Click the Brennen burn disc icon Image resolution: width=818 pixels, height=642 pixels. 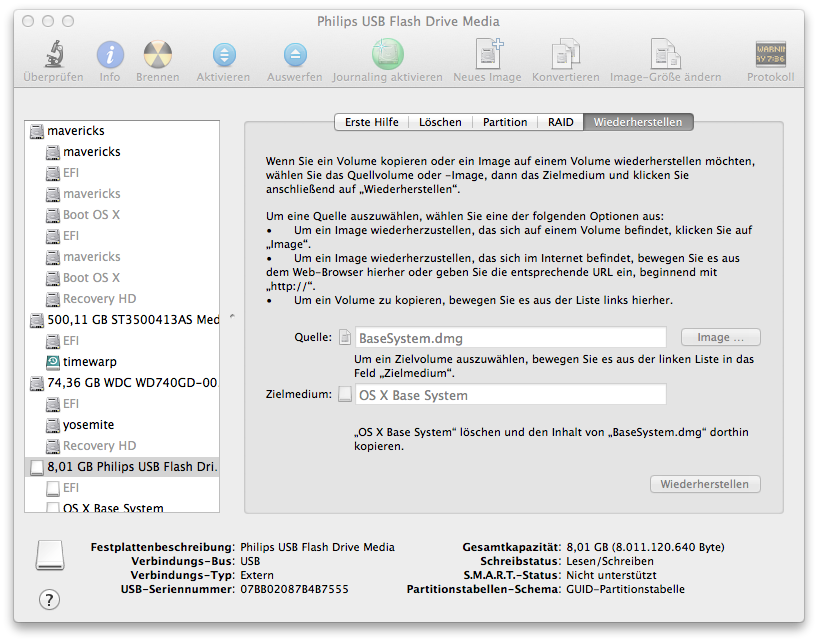(158, 54)
